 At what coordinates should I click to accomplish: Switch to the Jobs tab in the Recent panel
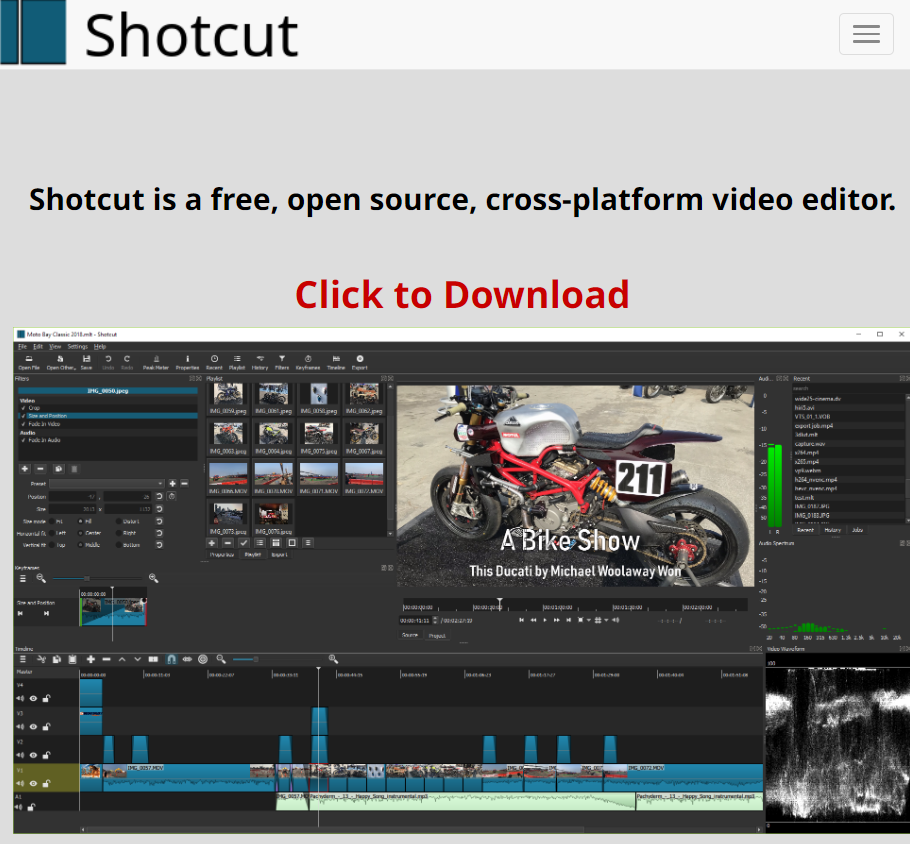point(857,530)
